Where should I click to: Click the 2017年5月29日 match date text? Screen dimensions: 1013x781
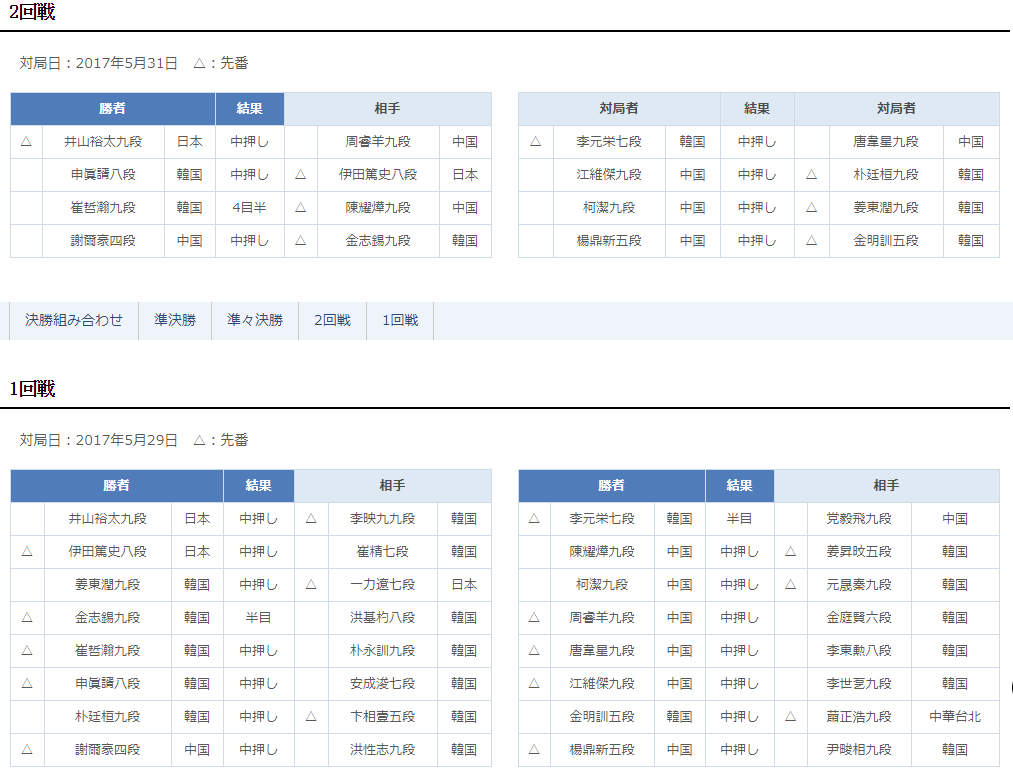[x=126, y=440]
